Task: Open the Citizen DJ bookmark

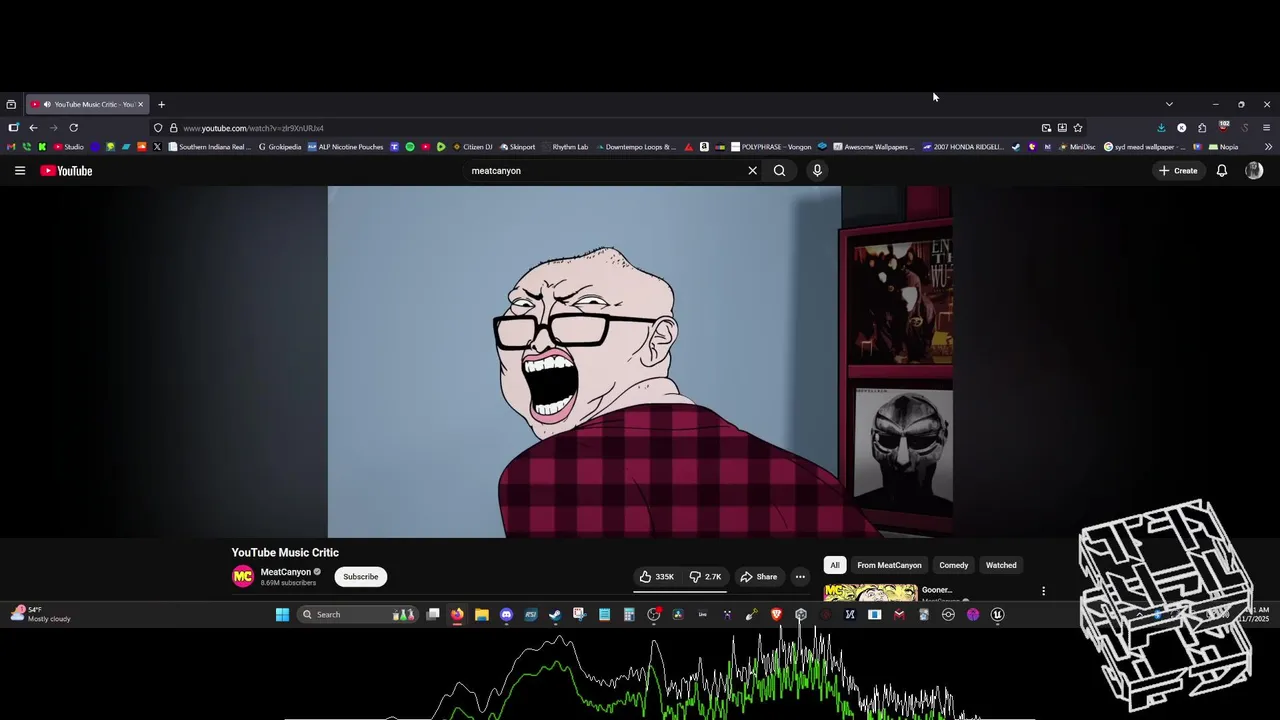Action: pyautogui.click(x=473, y=147)
